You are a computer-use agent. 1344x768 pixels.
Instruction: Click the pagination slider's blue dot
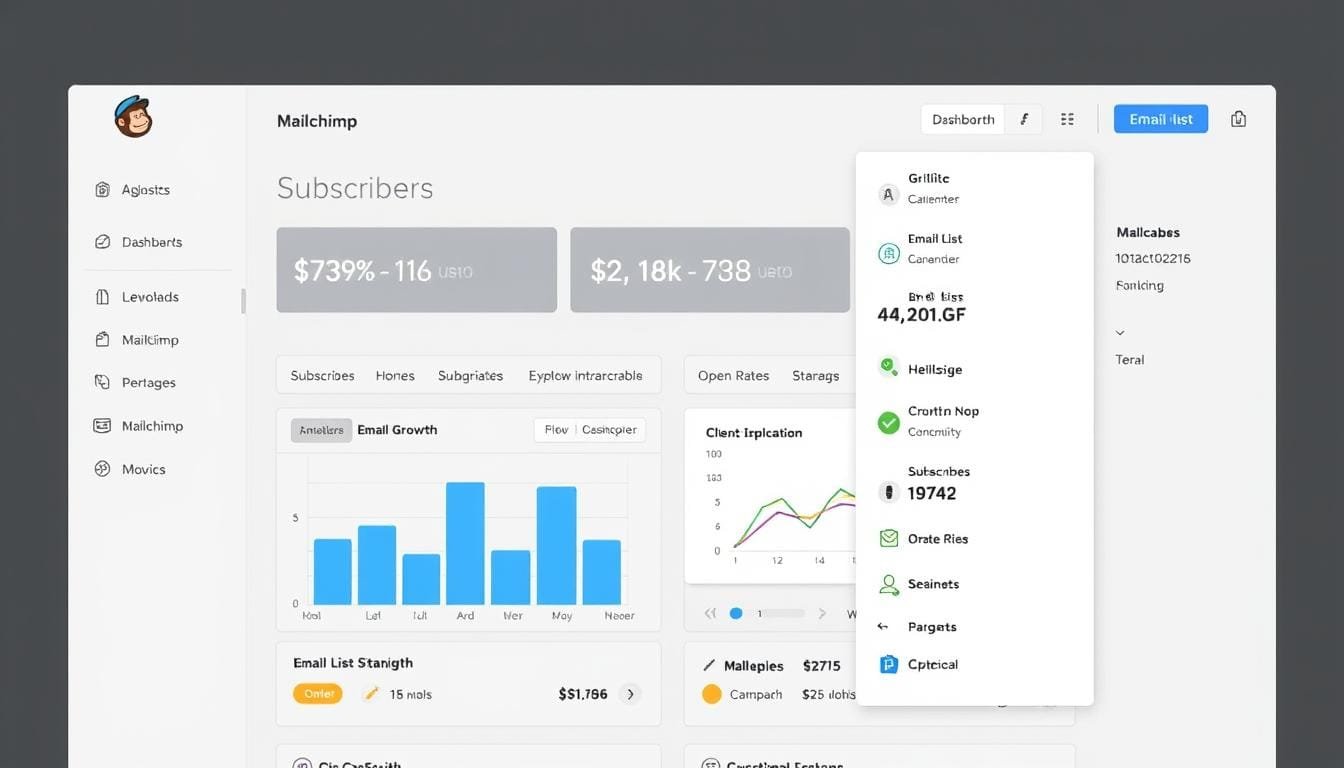pyautogui.click(x=736, y=613)
